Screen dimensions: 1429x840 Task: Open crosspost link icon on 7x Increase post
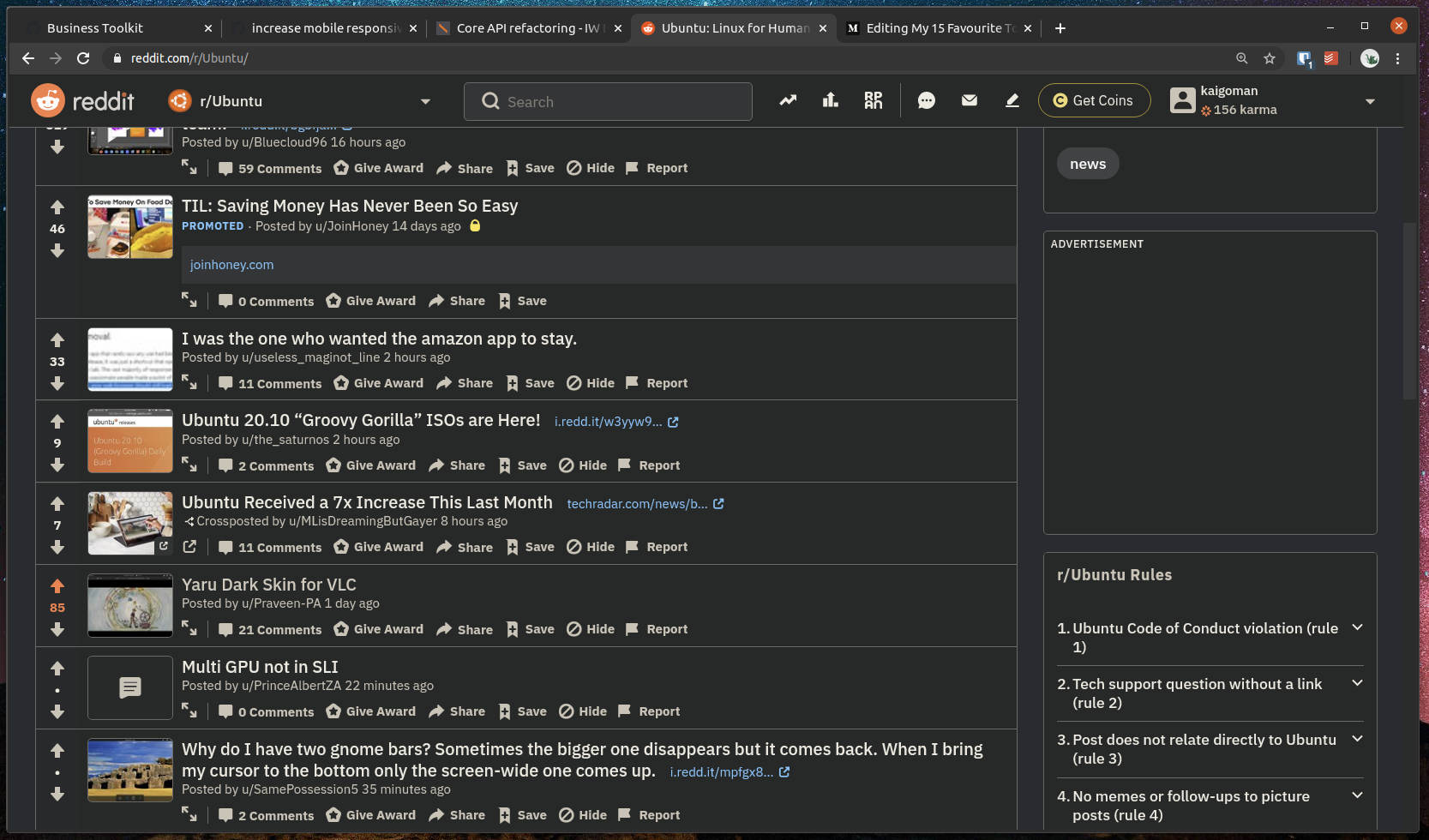coord(189,546)
